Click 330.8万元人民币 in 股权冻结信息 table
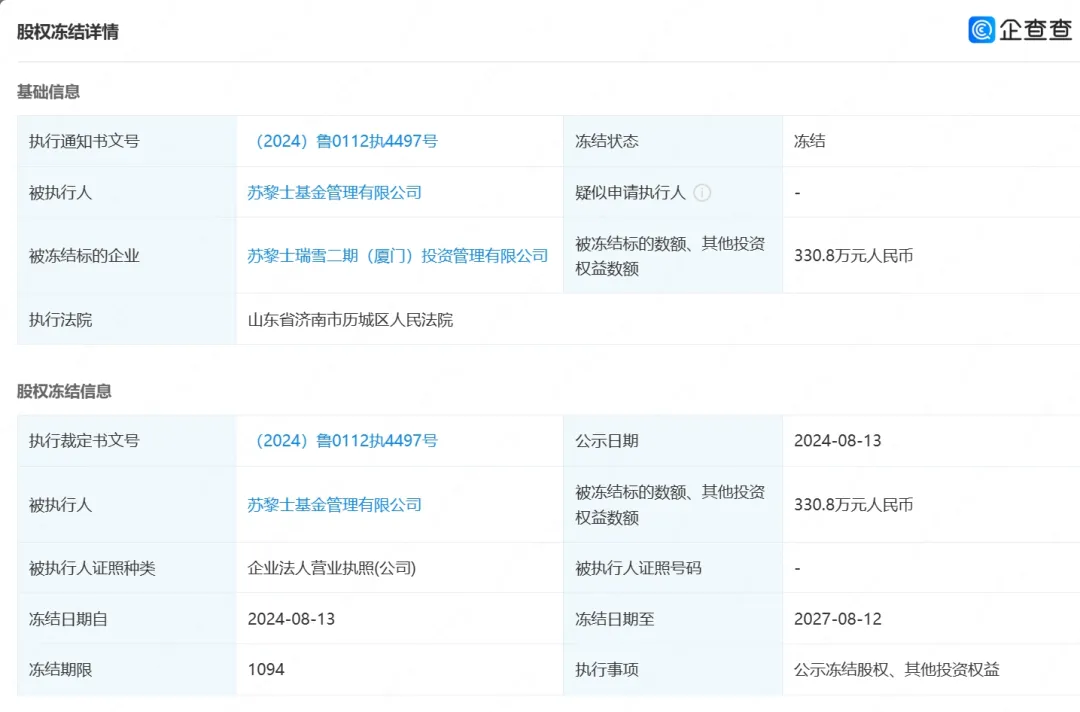1080x712 pixels. pos(853,505)
